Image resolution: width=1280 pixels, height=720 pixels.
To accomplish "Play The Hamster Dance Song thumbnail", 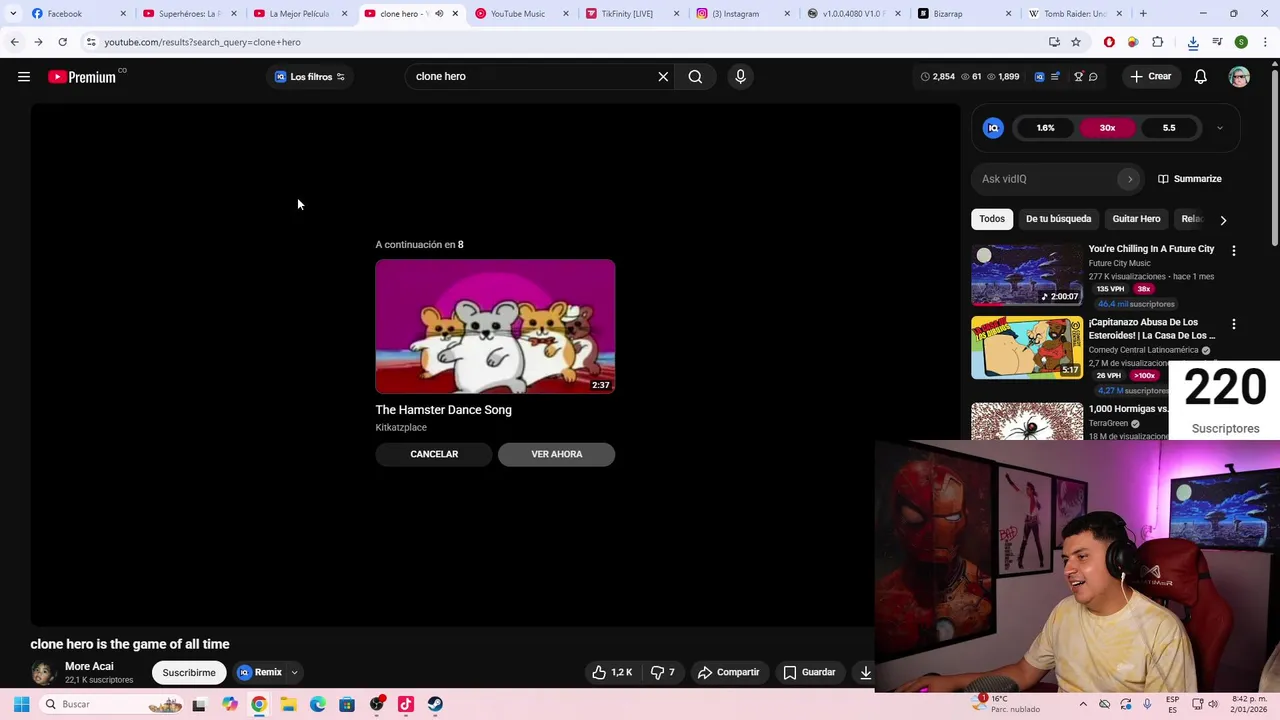I will pos(495,326).
